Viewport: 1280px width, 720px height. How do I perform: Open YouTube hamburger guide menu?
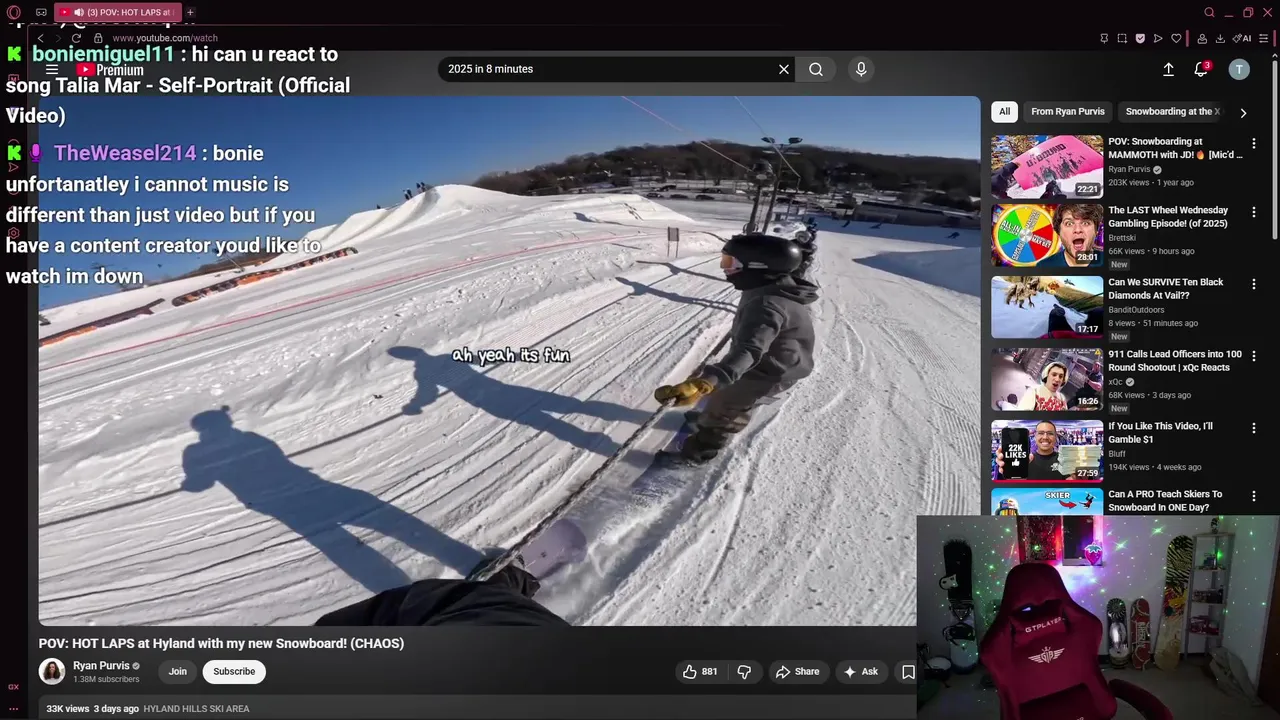click(x=52, y=70)
